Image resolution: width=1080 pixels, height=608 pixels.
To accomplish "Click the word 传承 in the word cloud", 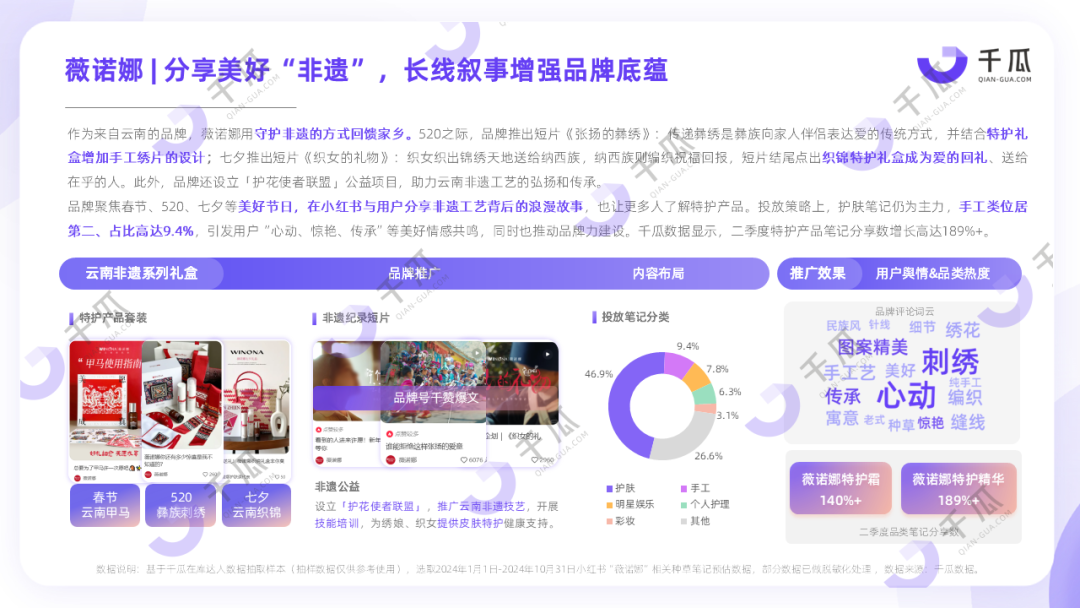I will coord(843,396).
